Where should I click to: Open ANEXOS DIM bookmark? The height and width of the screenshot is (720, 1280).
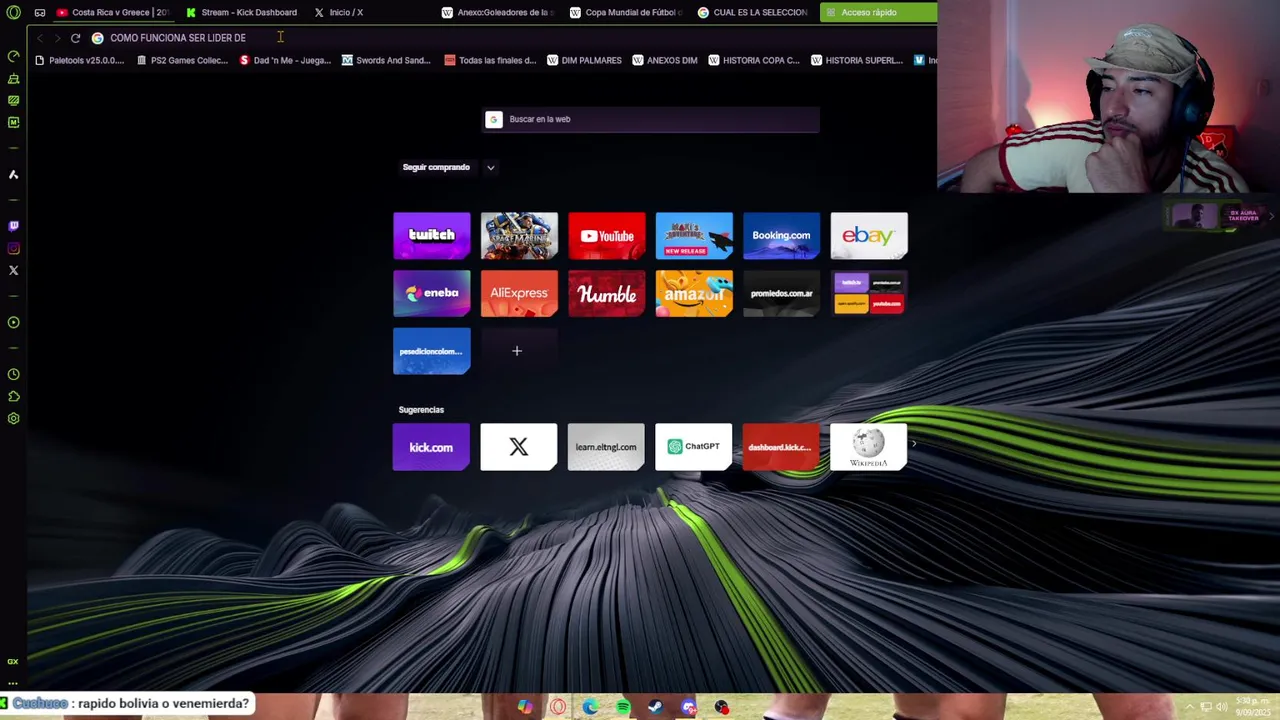[x=665, y=60]
